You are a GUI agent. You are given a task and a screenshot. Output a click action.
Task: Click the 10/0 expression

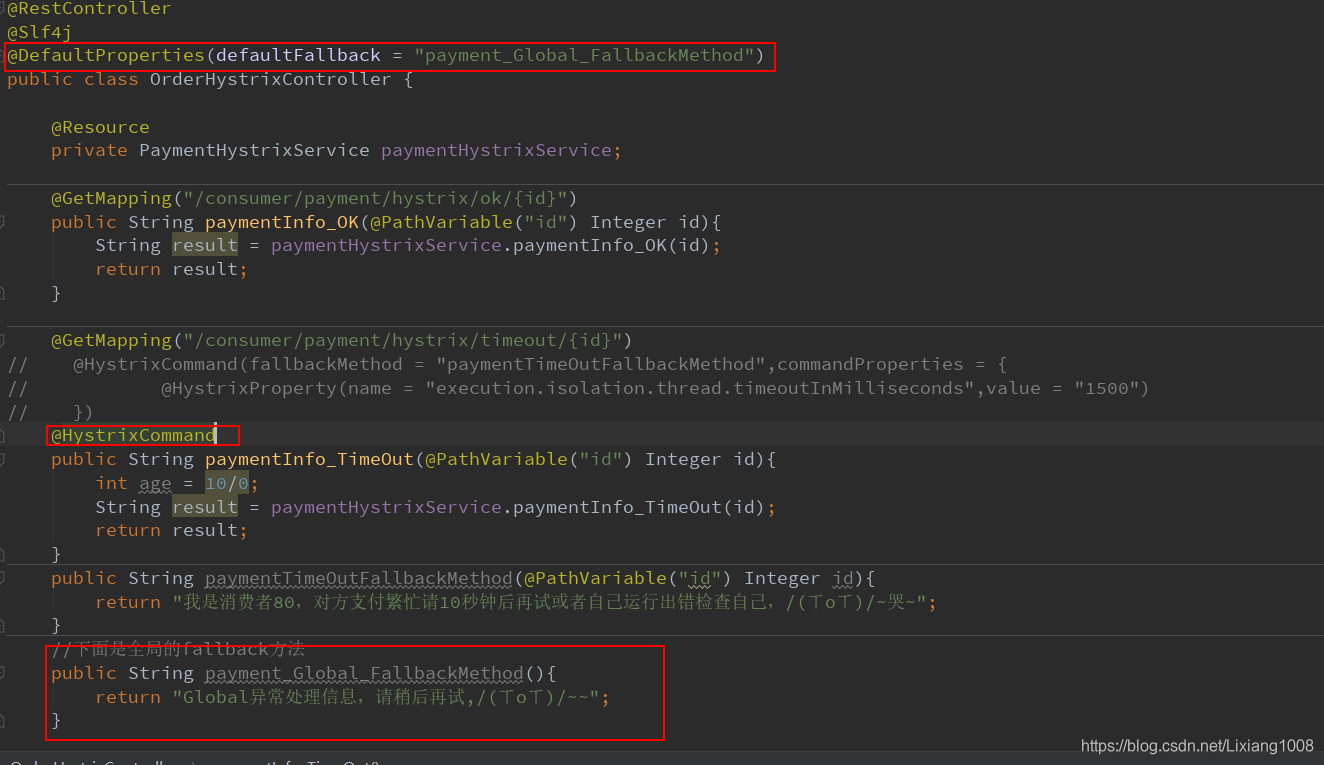[226, 483]
